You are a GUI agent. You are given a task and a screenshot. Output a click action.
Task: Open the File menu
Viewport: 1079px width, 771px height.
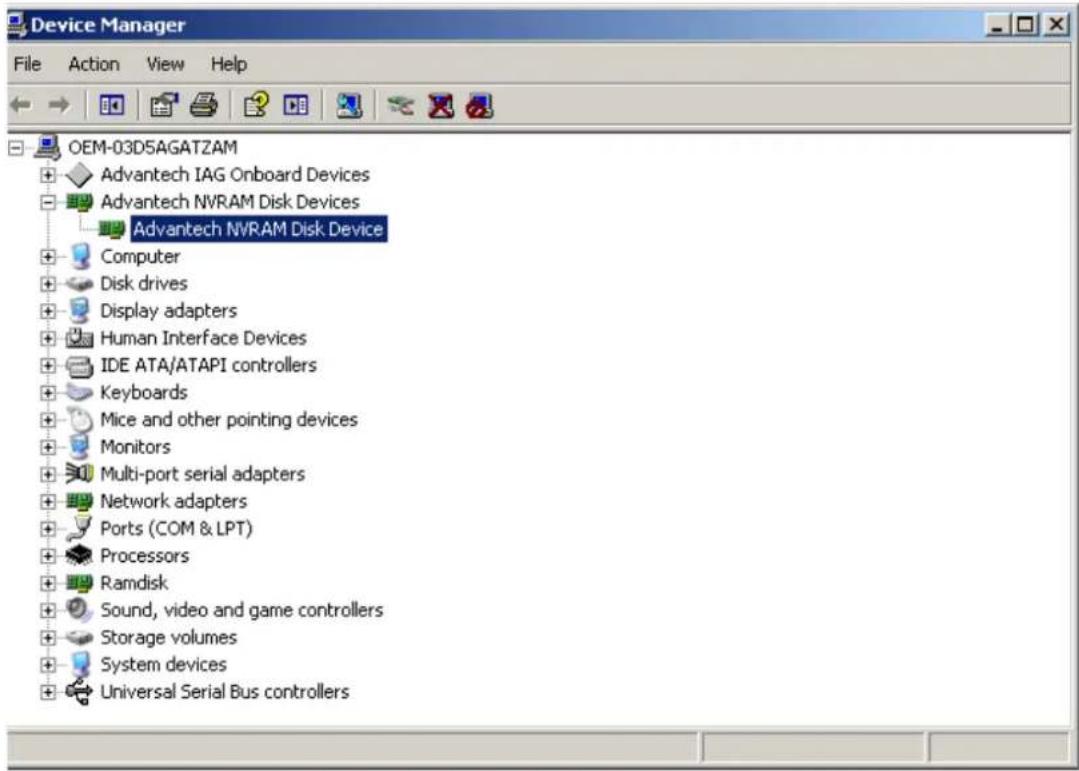27,64
